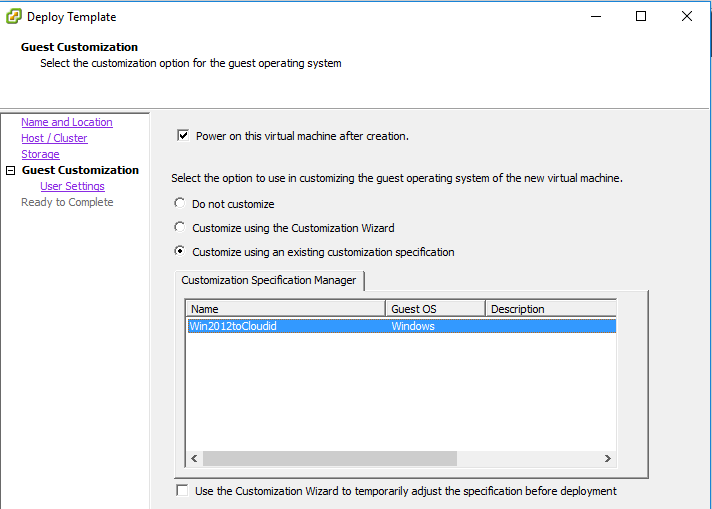Go to the Host / Cluster step
This screenshot has height=509, width=712.
coord(54,138)
